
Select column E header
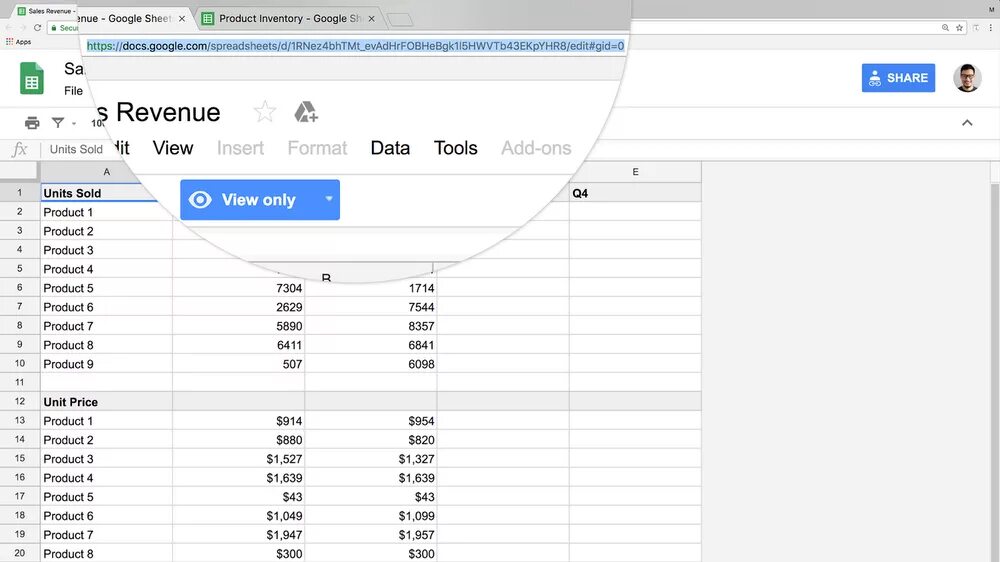tap(635, 172)
